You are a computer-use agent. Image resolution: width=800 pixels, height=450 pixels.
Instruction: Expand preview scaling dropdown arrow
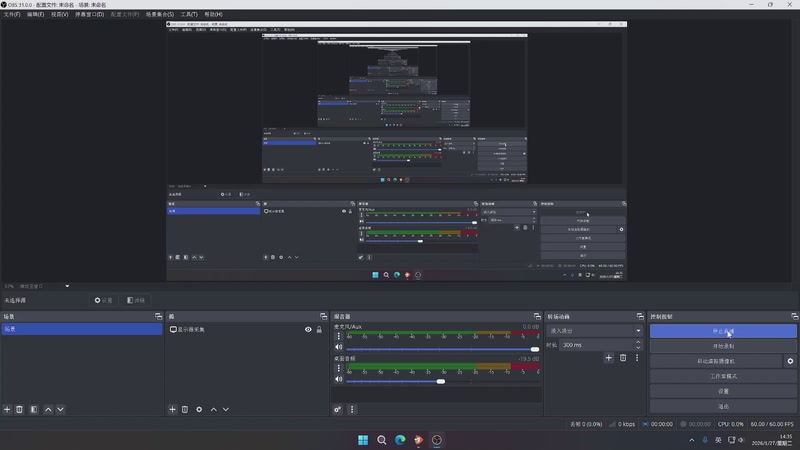coord(67,286)
